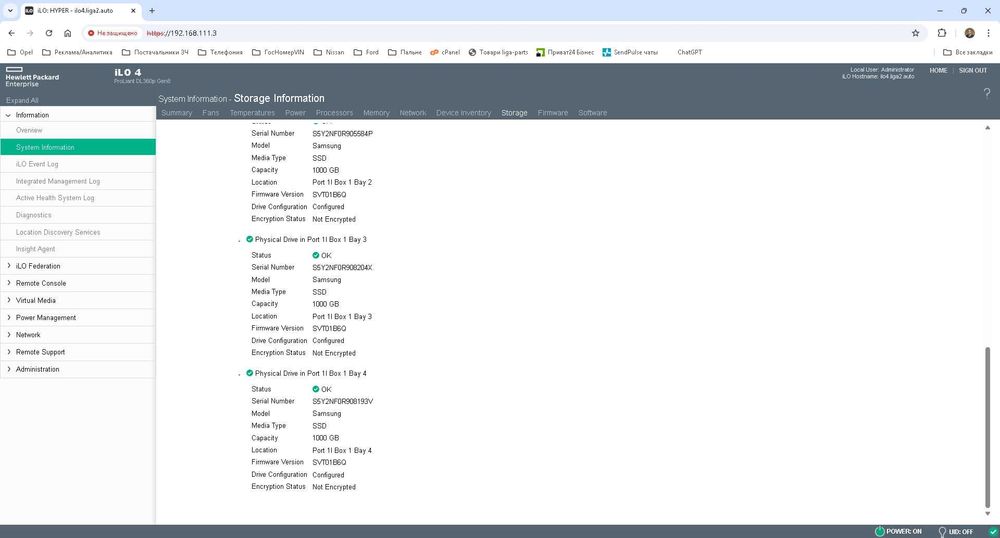Click Expand All in sidebar
The width and height of the screenshot is (1000, 538).
pos(22,101)
